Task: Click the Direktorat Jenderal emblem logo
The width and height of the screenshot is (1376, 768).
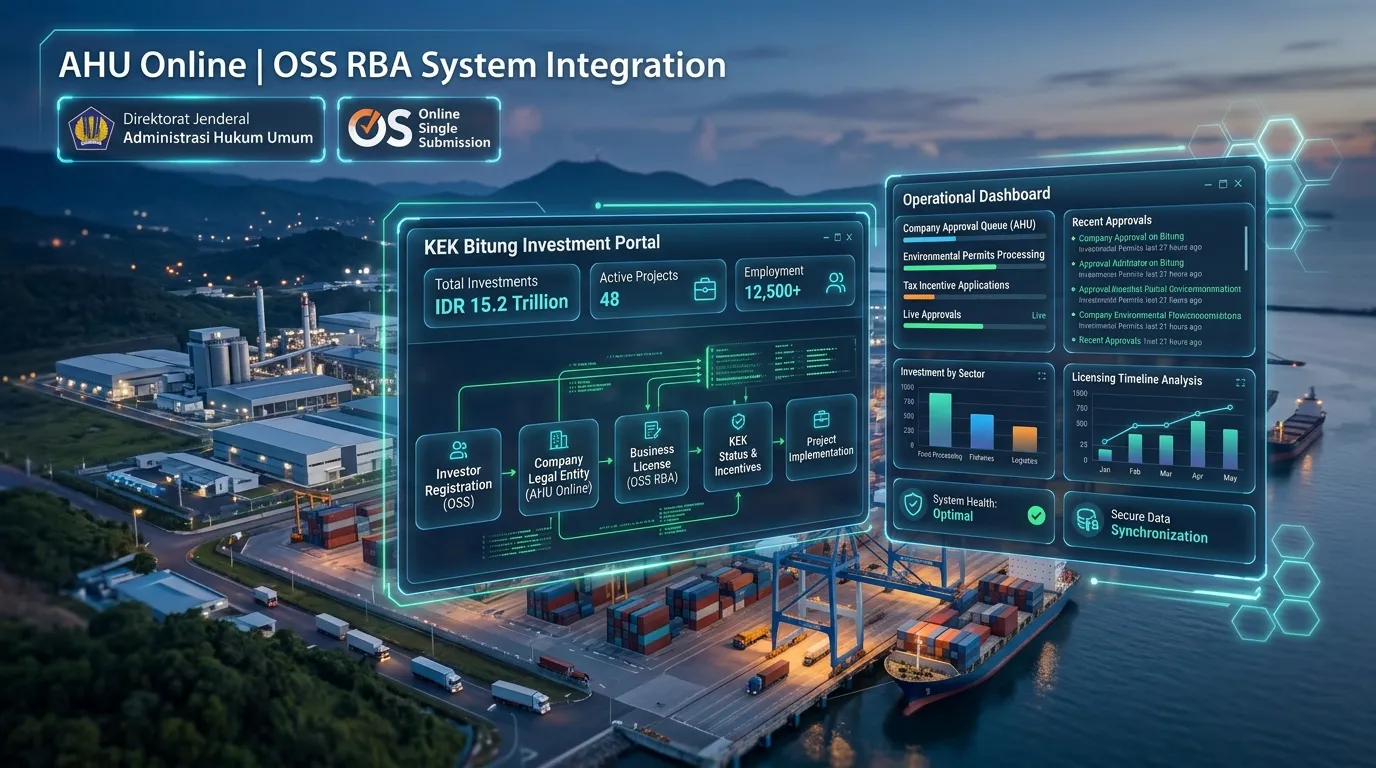Action: point(92,129)
